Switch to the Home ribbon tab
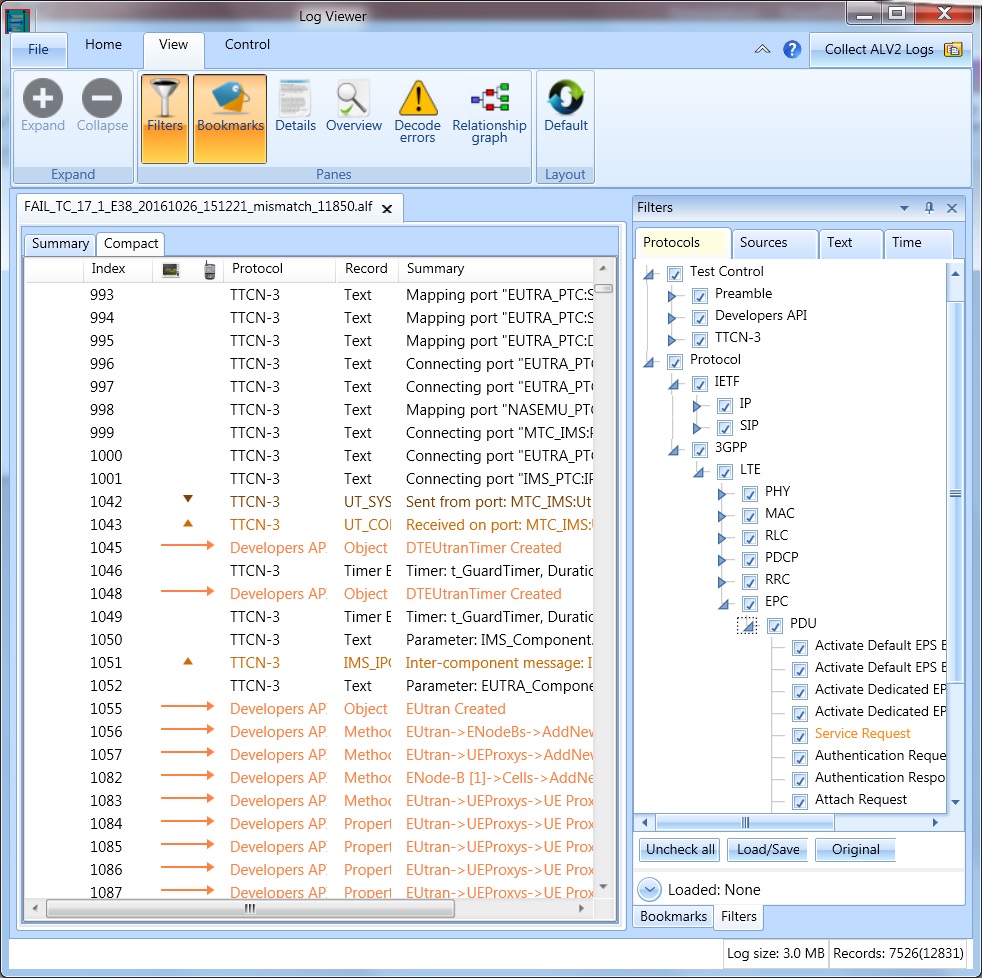 tap(103, 45)
